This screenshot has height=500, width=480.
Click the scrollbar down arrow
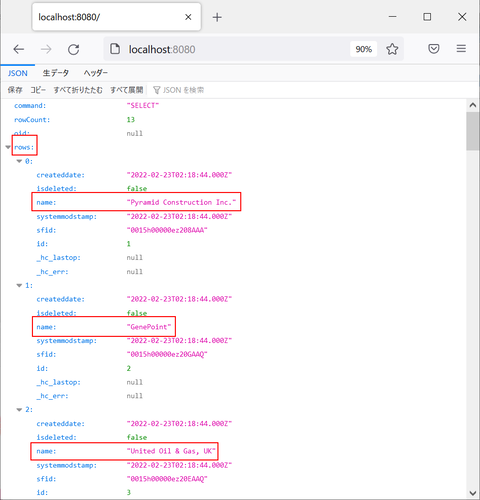[x=473, y=493]
